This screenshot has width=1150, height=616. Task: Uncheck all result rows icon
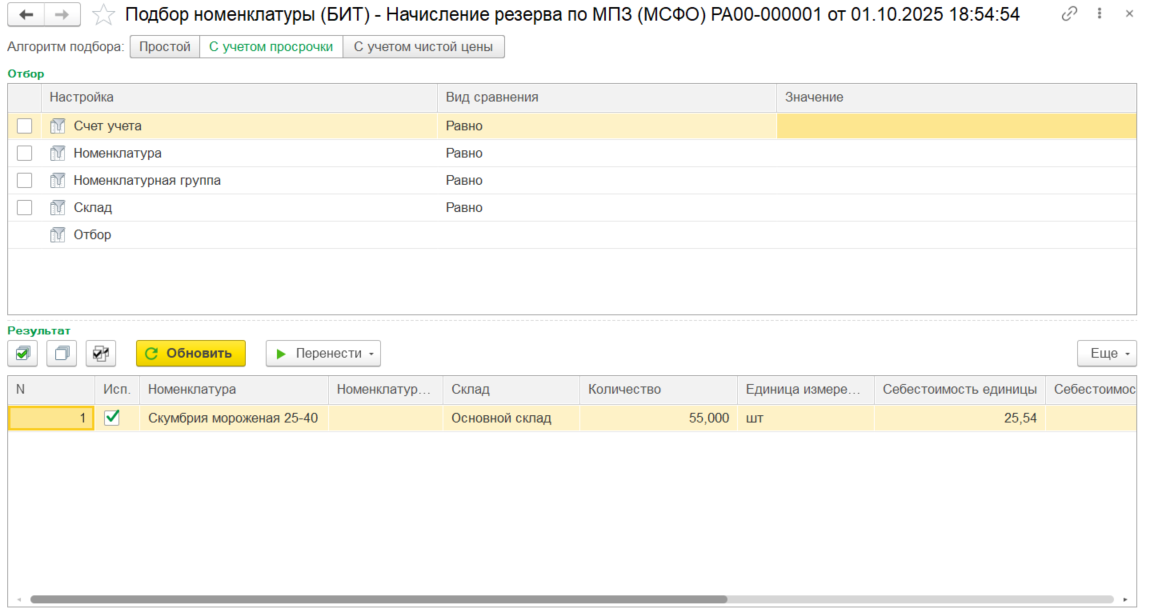[61, 353]
